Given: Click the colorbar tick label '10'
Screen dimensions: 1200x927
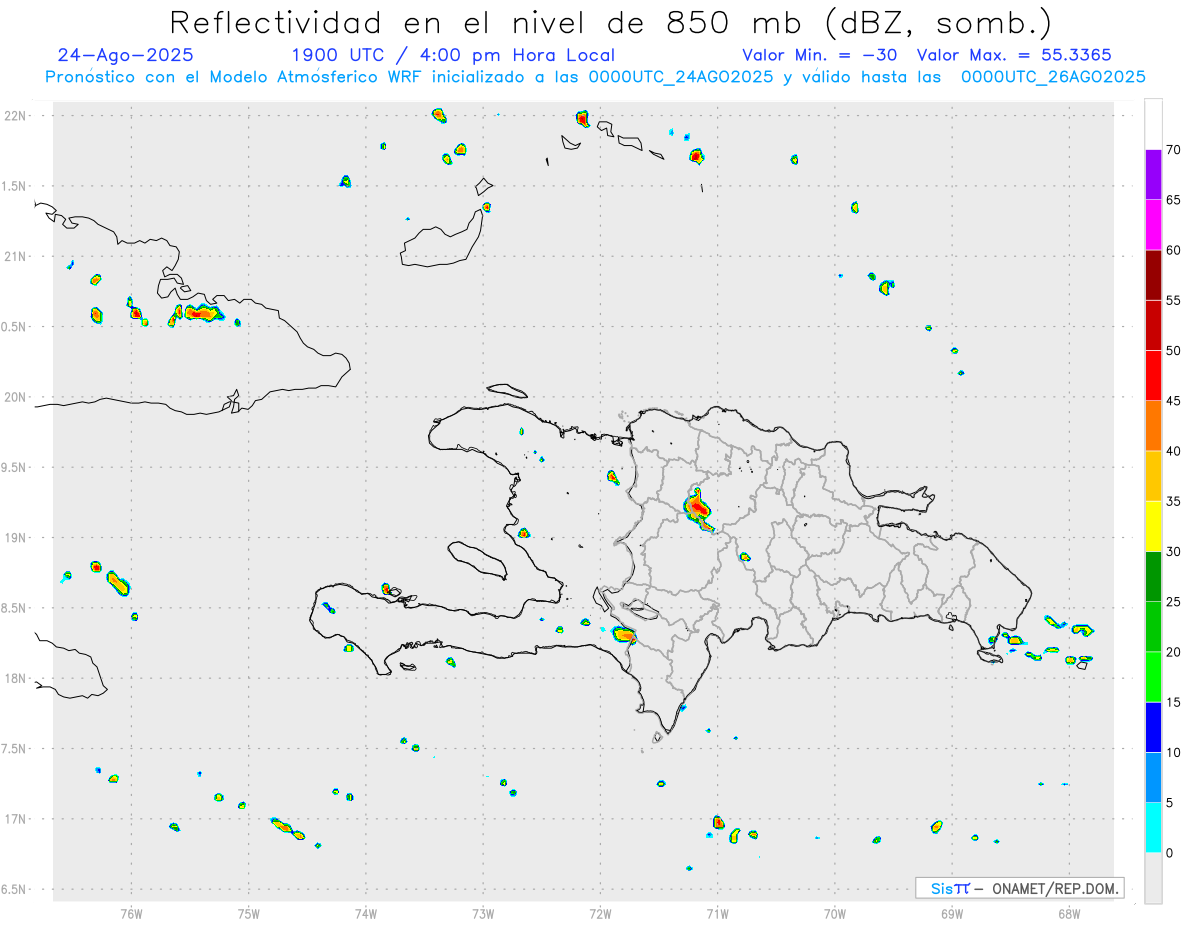Looking at the screenshot, I should click(x=1173, y=752).
